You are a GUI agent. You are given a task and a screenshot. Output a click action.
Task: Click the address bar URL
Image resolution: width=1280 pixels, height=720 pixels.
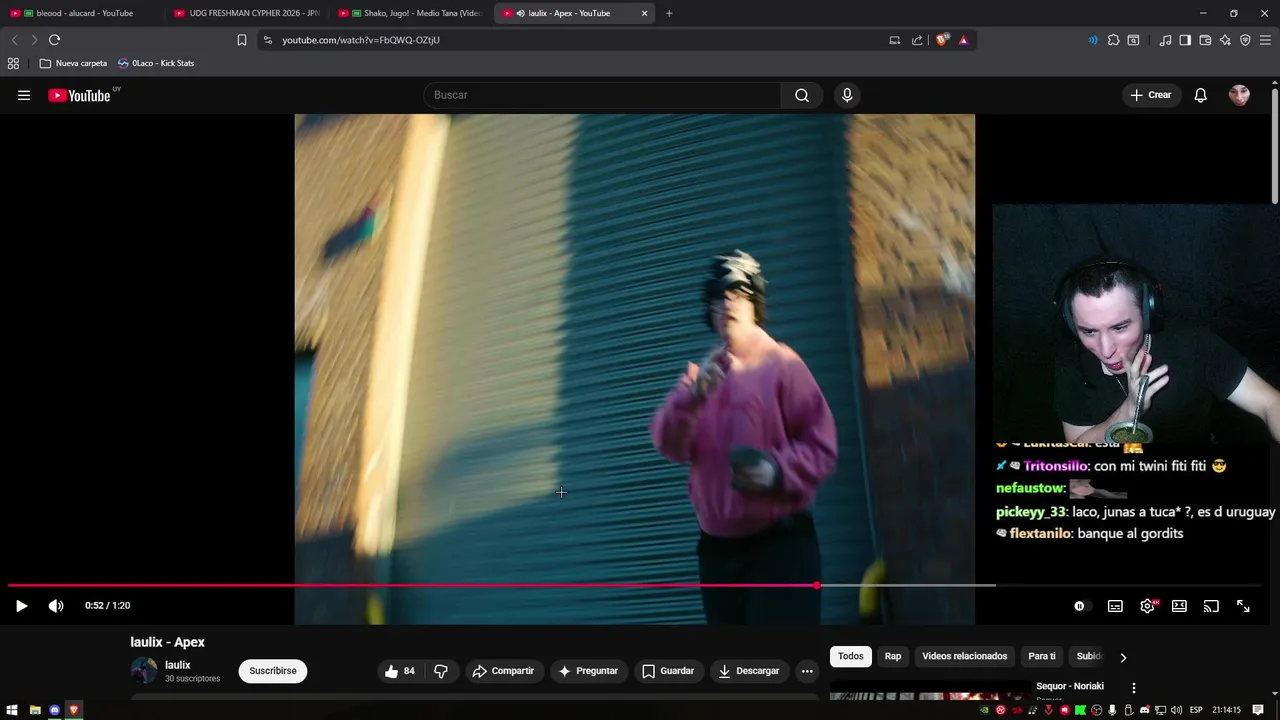[x=361, y=40]
